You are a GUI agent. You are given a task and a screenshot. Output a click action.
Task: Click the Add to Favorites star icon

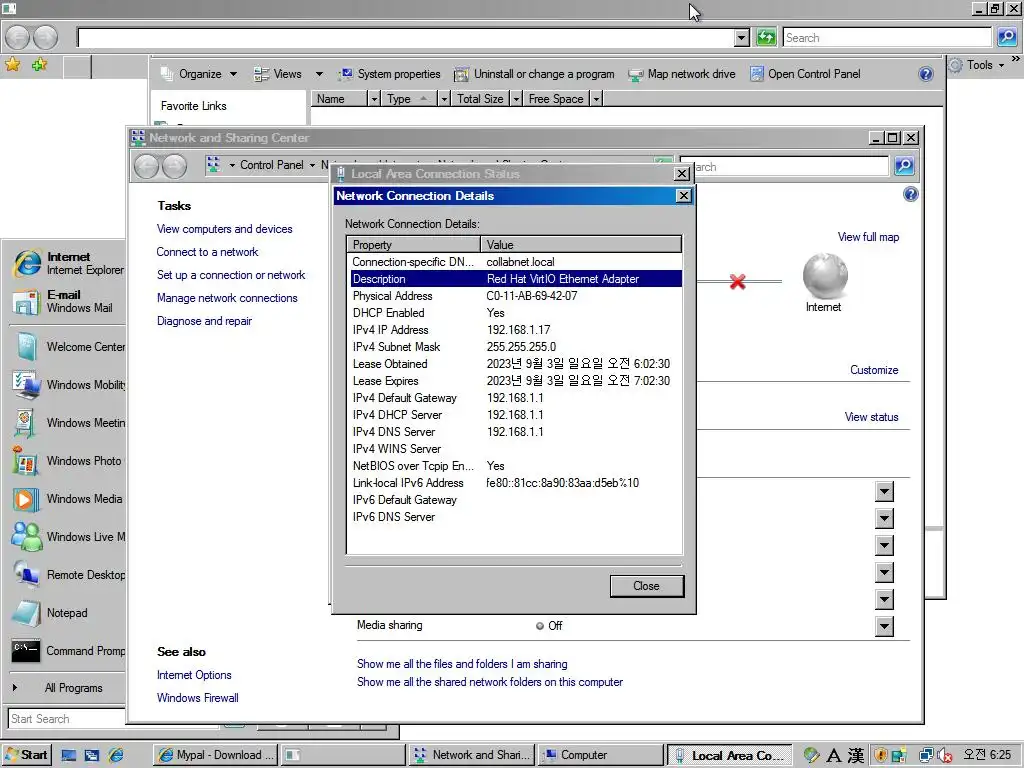(39, 64)
